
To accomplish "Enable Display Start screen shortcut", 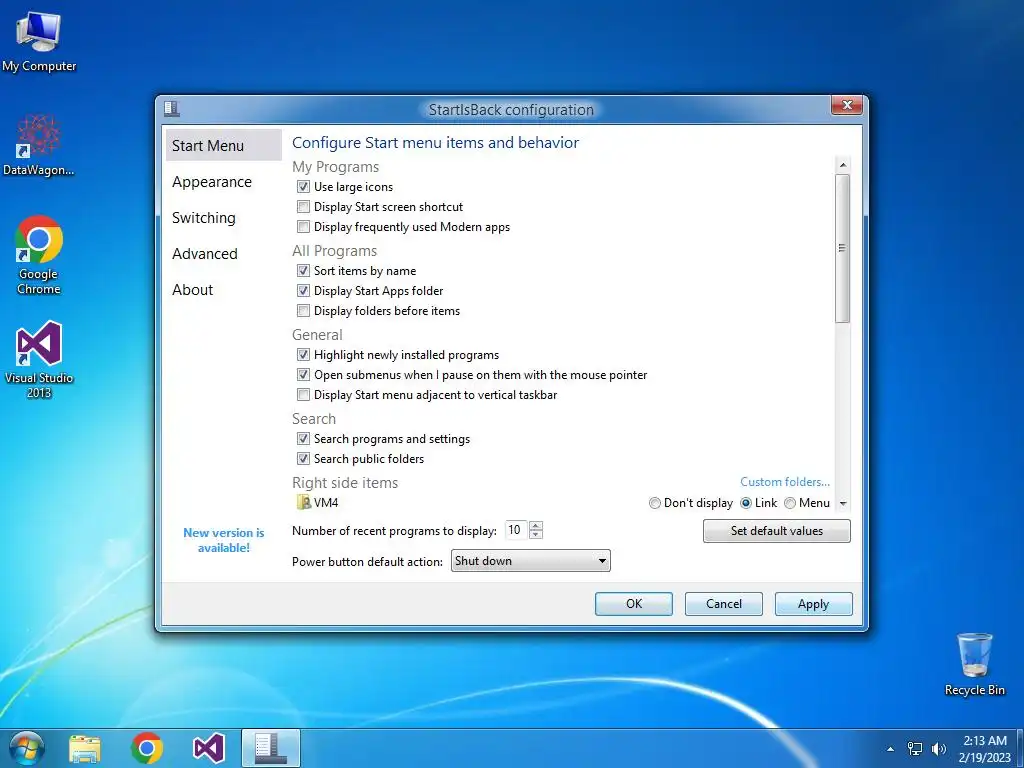I will tap(303, 207).
